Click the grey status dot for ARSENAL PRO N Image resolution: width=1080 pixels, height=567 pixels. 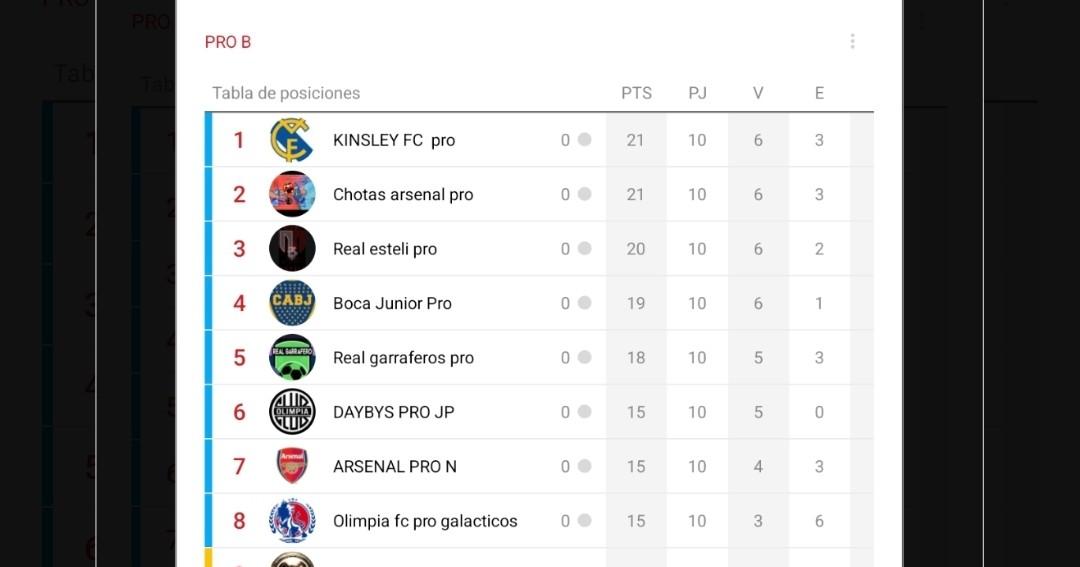(584, 466)
